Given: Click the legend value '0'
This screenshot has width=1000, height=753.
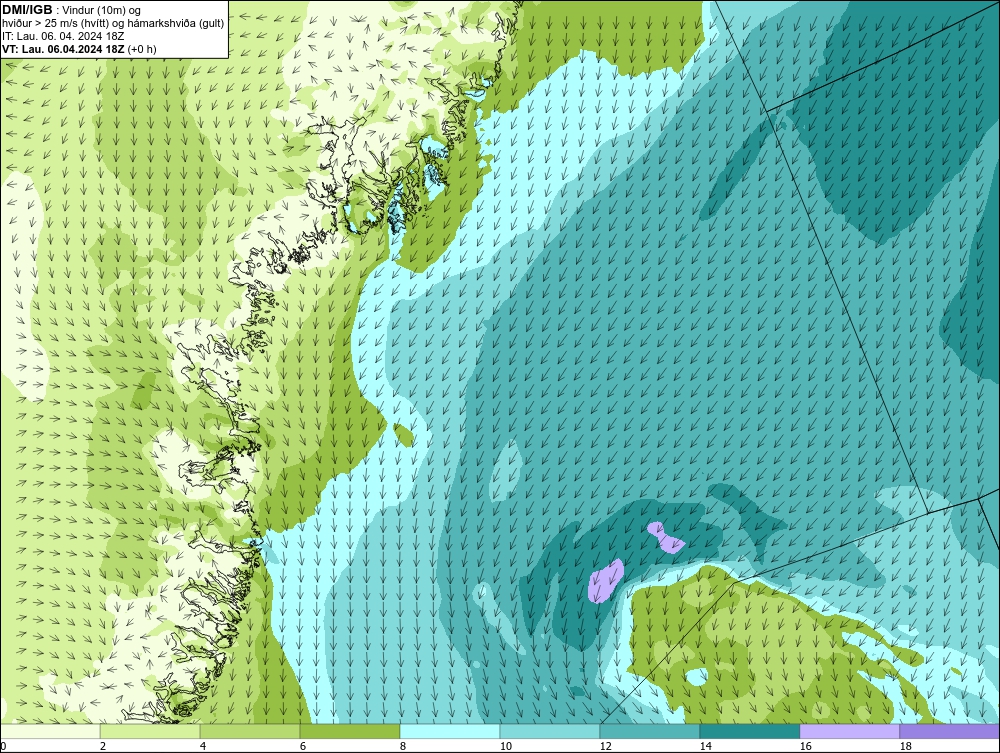Looking at the screenshot, I should [3, 746].
